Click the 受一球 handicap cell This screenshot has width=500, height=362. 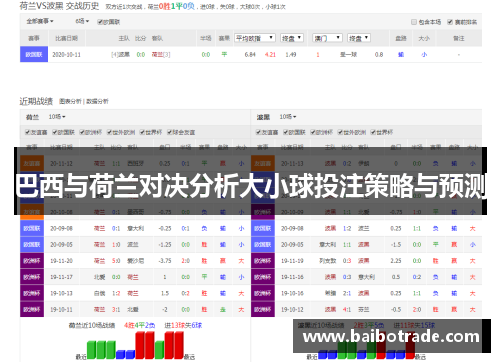point(348,55)
